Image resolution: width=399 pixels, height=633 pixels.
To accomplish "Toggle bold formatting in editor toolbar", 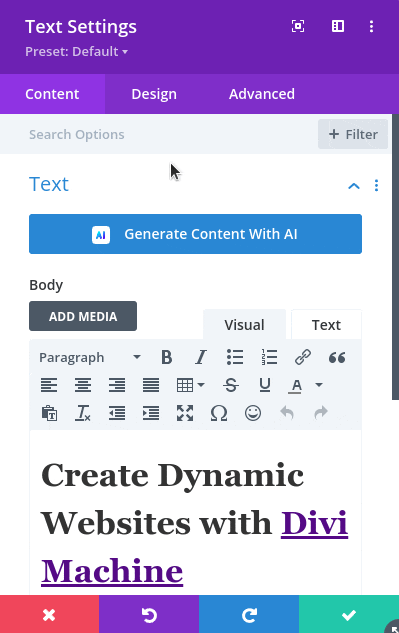I will coord(166,357).
